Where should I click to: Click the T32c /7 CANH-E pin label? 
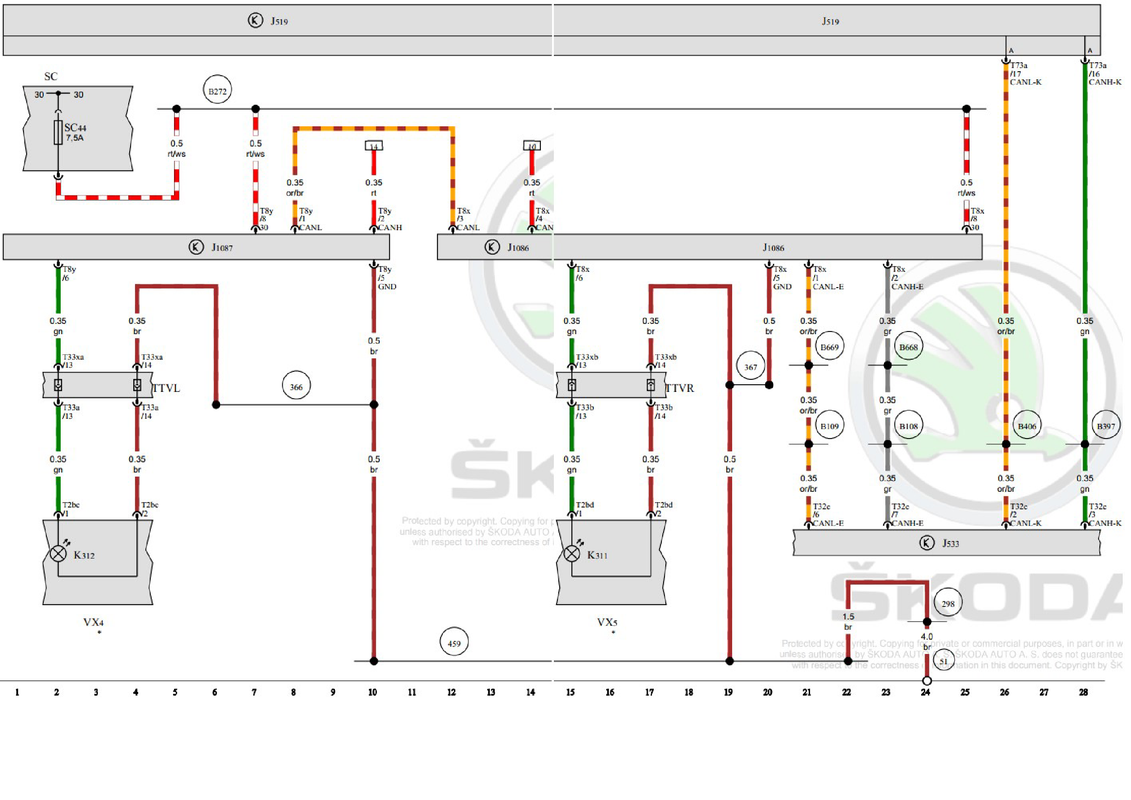click(x=907, y=515)
